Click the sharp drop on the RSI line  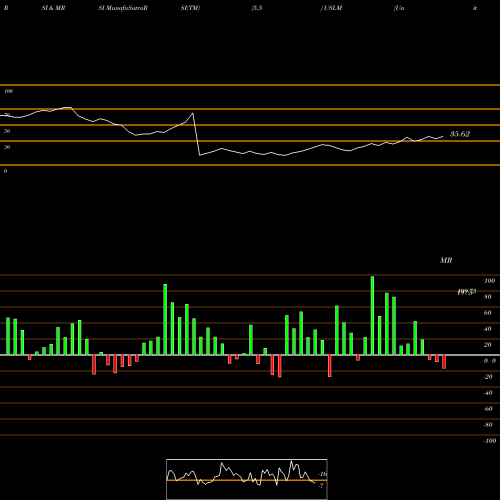tap(196, 134)
